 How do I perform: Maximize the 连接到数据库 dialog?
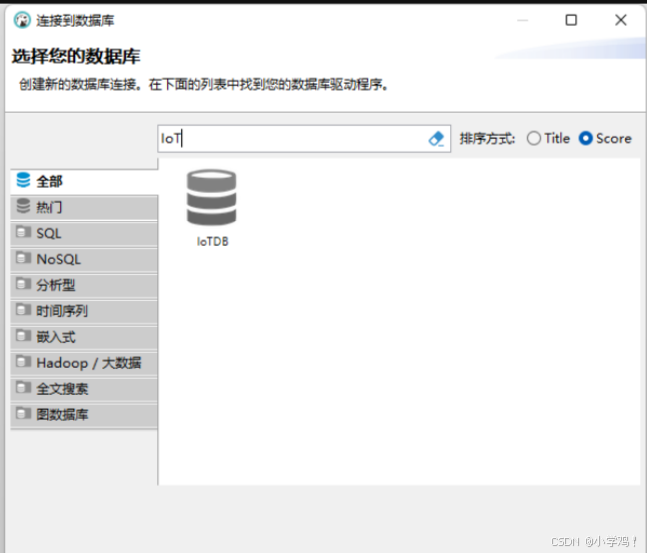(571, 20)
